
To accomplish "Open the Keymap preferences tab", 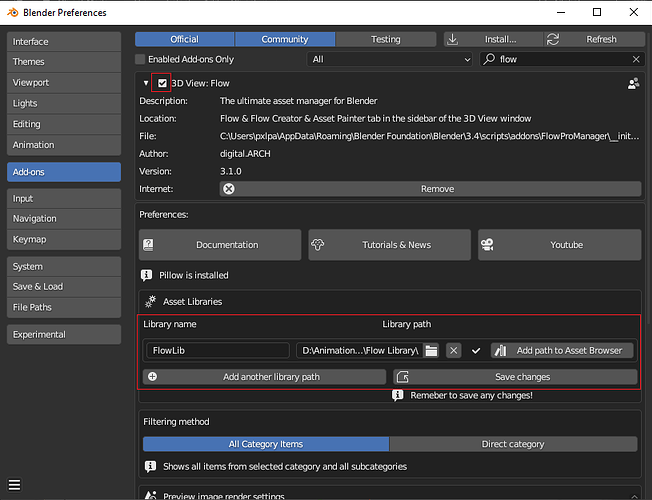I will [64, 239].
